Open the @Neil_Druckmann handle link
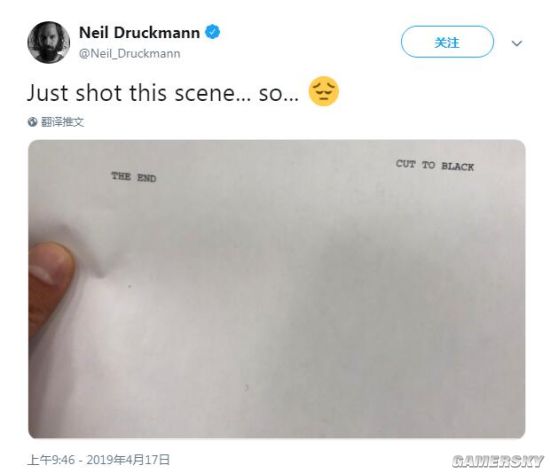 (130, 54)
